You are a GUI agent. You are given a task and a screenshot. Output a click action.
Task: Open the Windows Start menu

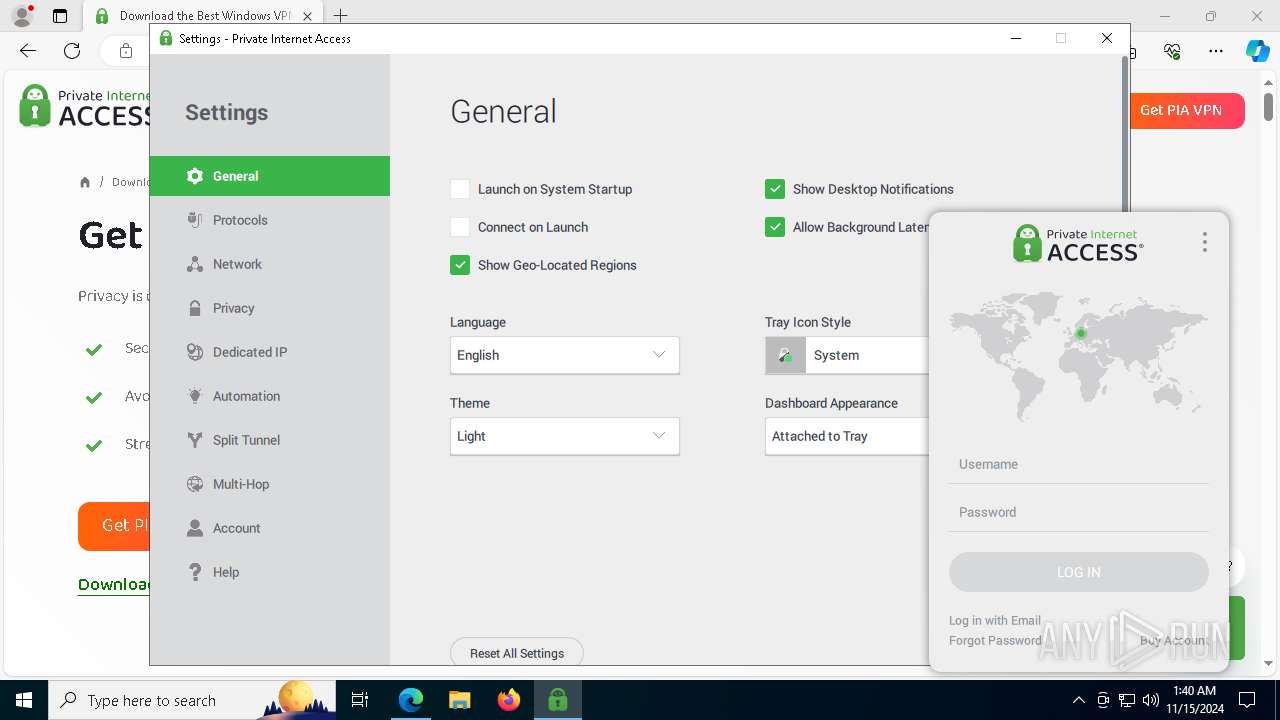coord(24,700)
